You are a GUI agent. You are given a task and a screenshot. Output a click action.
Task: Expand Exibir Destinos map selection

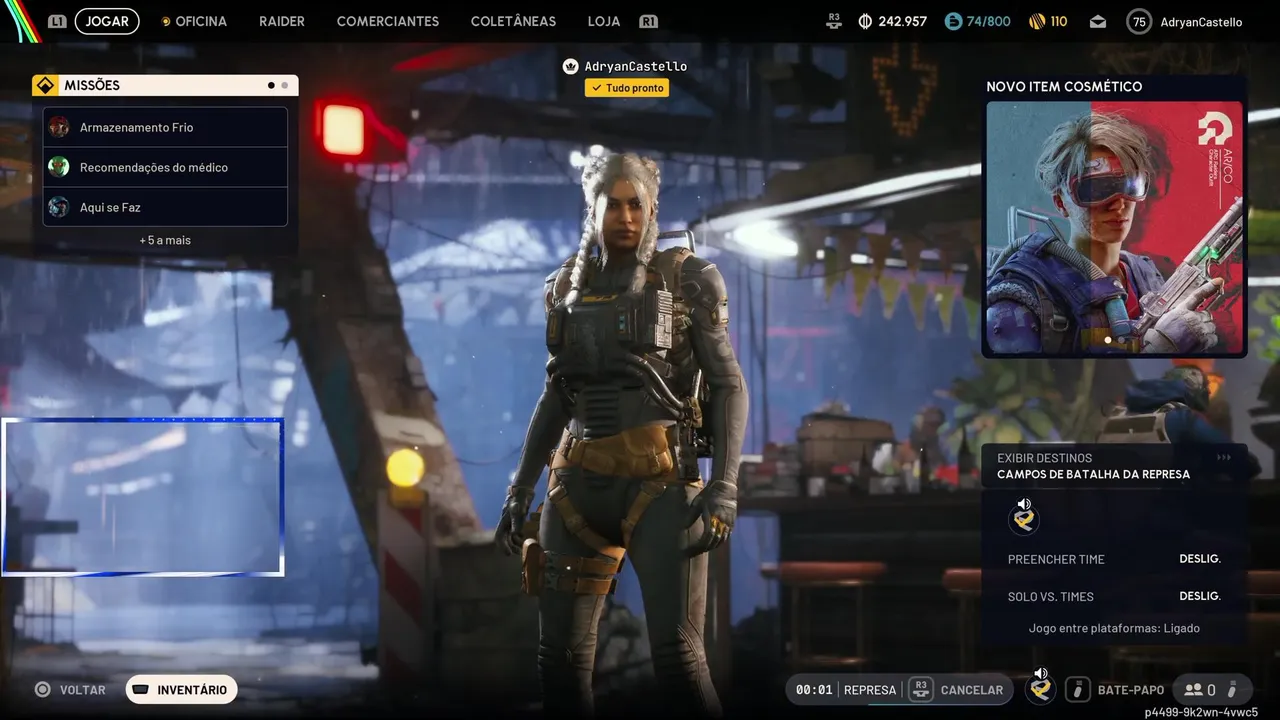coord(1114,465)
